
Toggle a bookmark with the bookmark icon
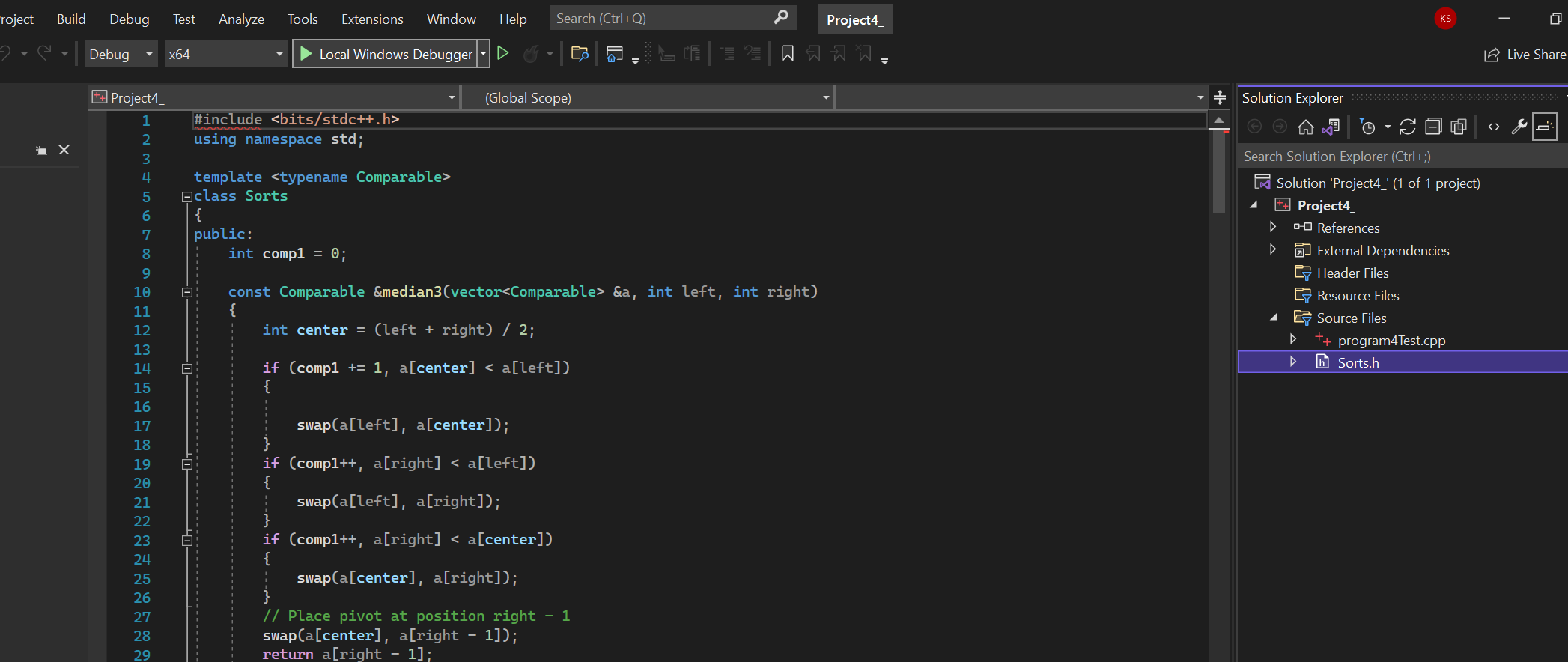tap(787, 54)
